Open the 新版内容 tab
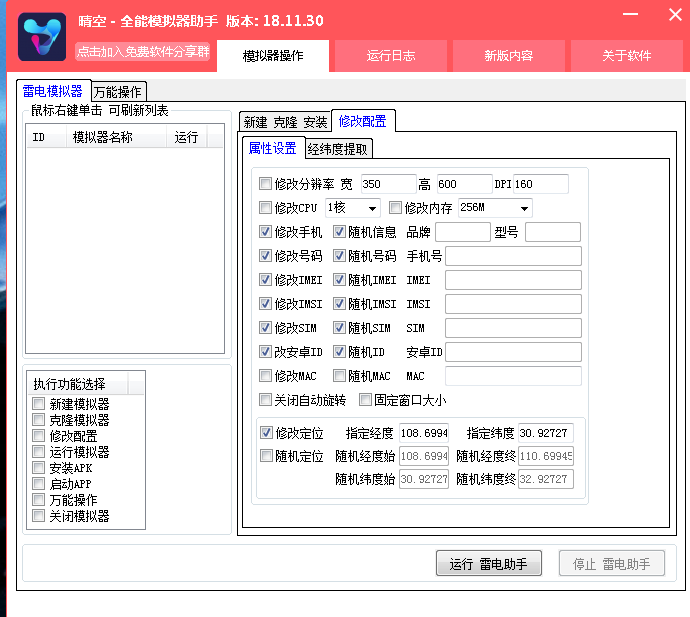 (509, 56)
